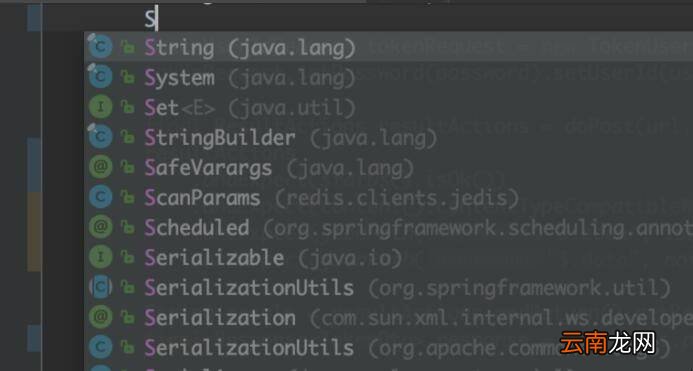This screenshot has height=371, width=693.
Task: Click the interface icon beside Serializable
Action: [x=100, y=257]
